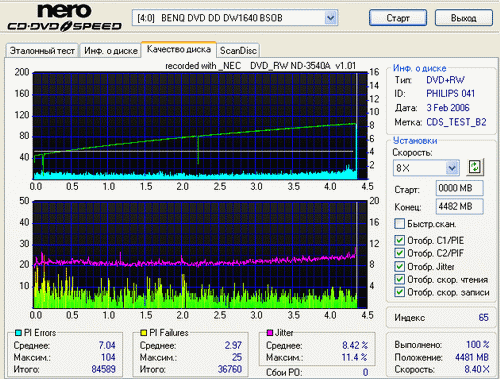Open the Инф. о диске tab
Screen dimensions: 500x379
(x=111, y=51)
